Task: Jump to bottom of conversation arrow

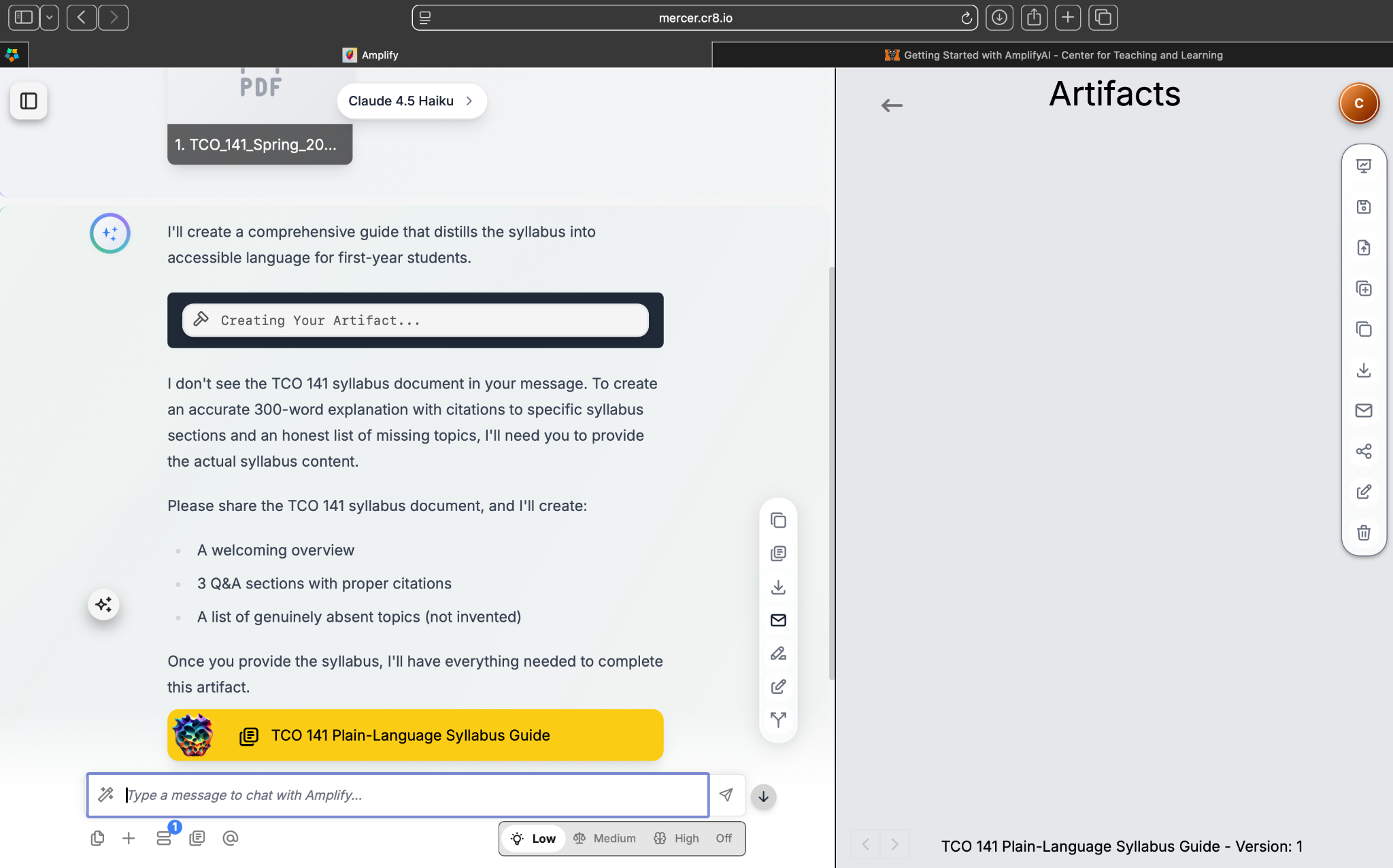Action: [x=763, y=797]
